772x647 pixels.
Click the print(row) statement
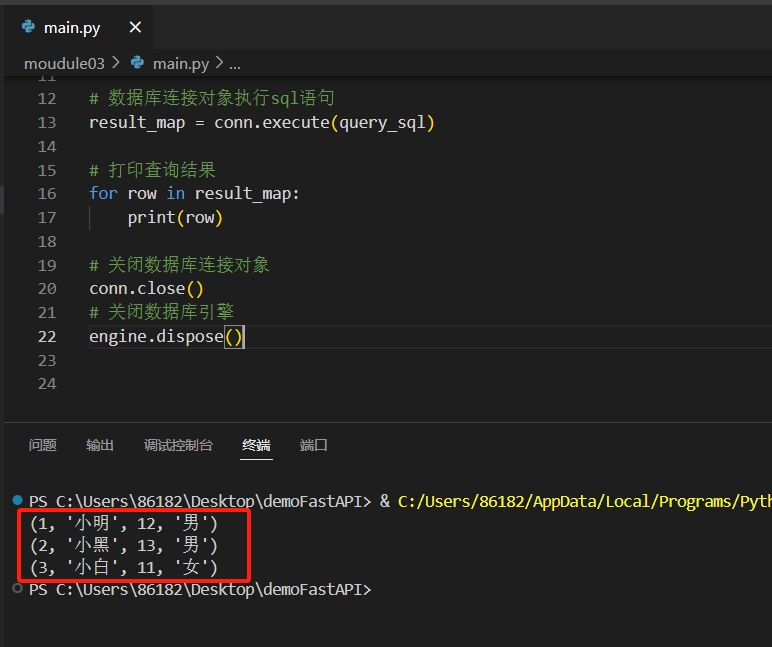[x=175, y=217]
